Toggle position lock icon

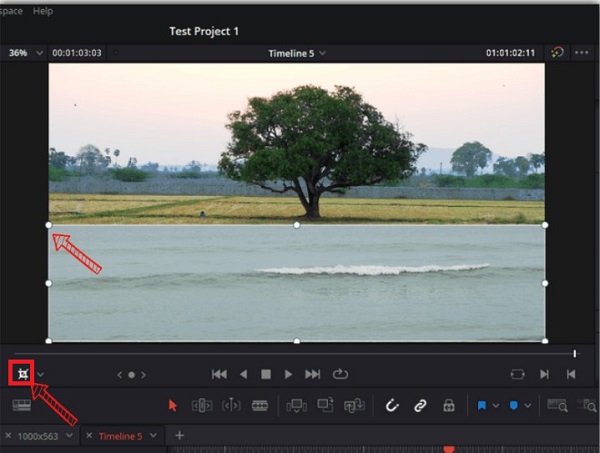[x=448, y=406]
